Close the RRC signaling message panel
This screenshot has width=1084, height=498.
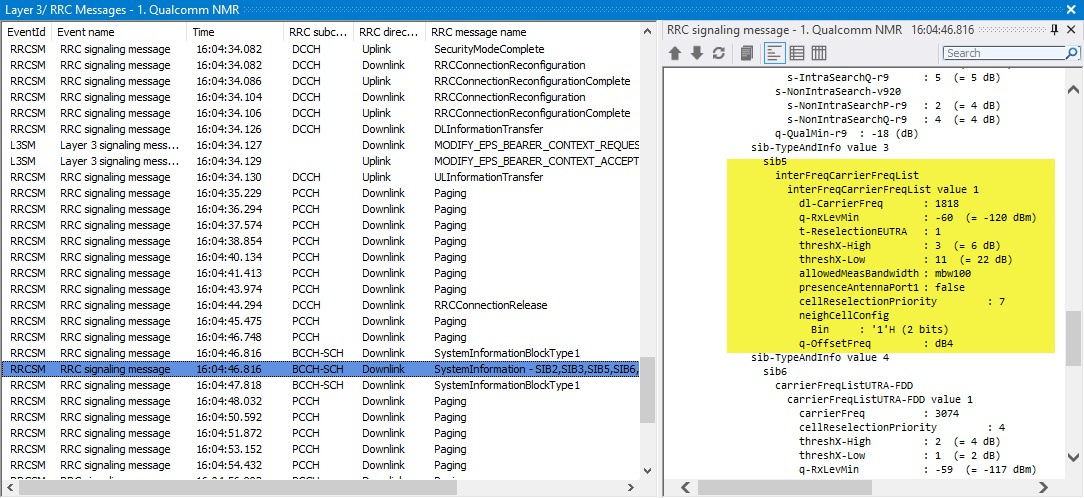tap(1071, 30)
